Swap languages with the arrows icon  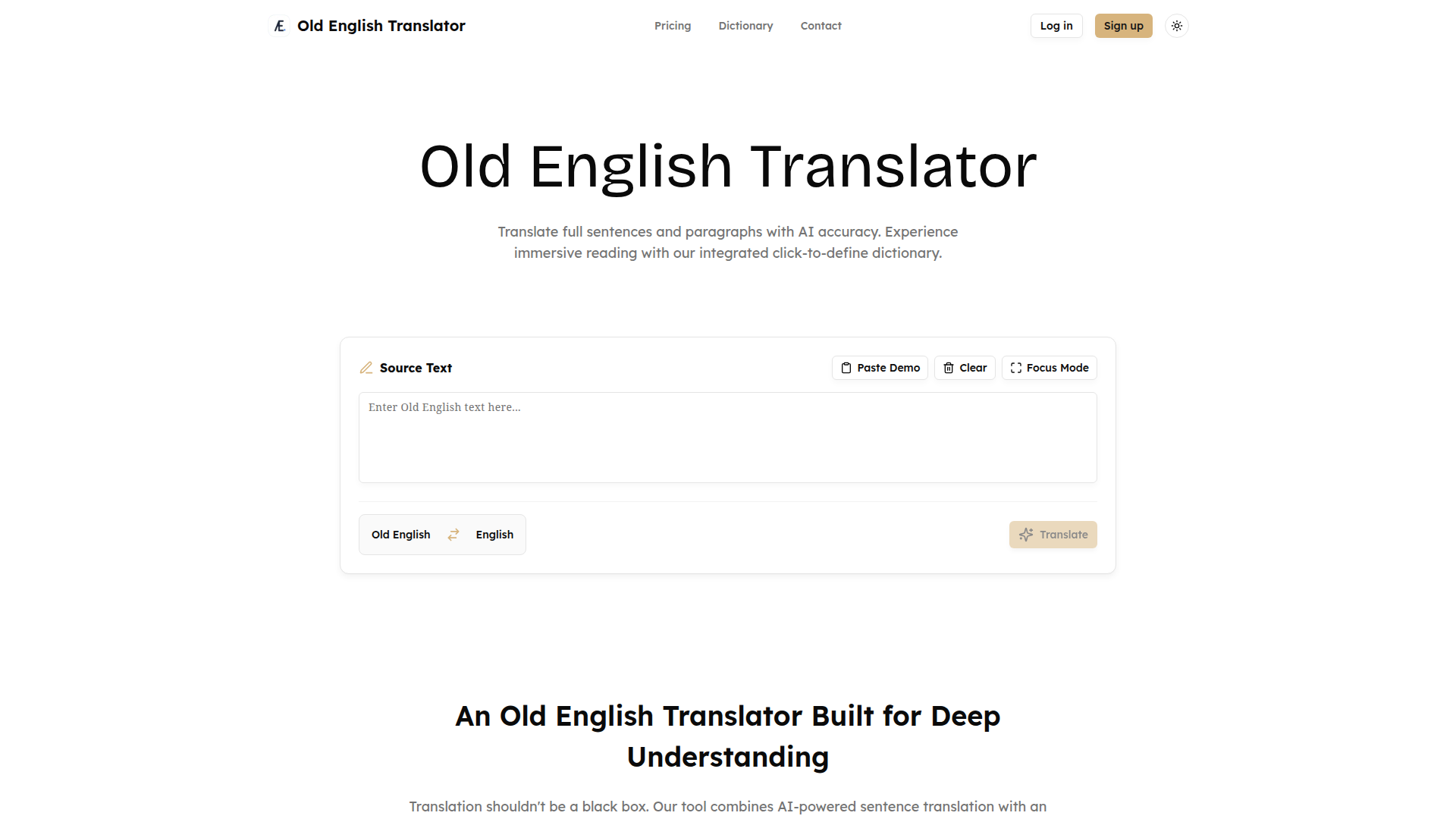[453, 535]
